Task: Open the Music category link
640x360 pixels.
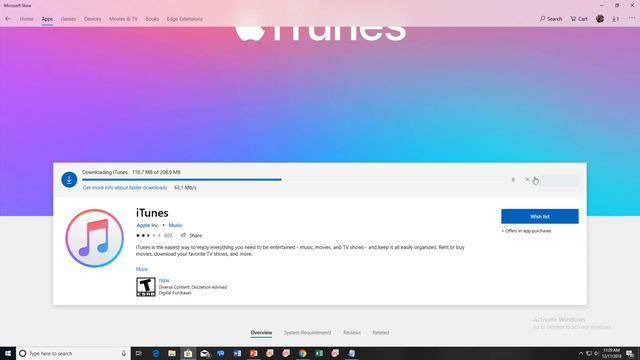Action: click(x=175, y=225)
